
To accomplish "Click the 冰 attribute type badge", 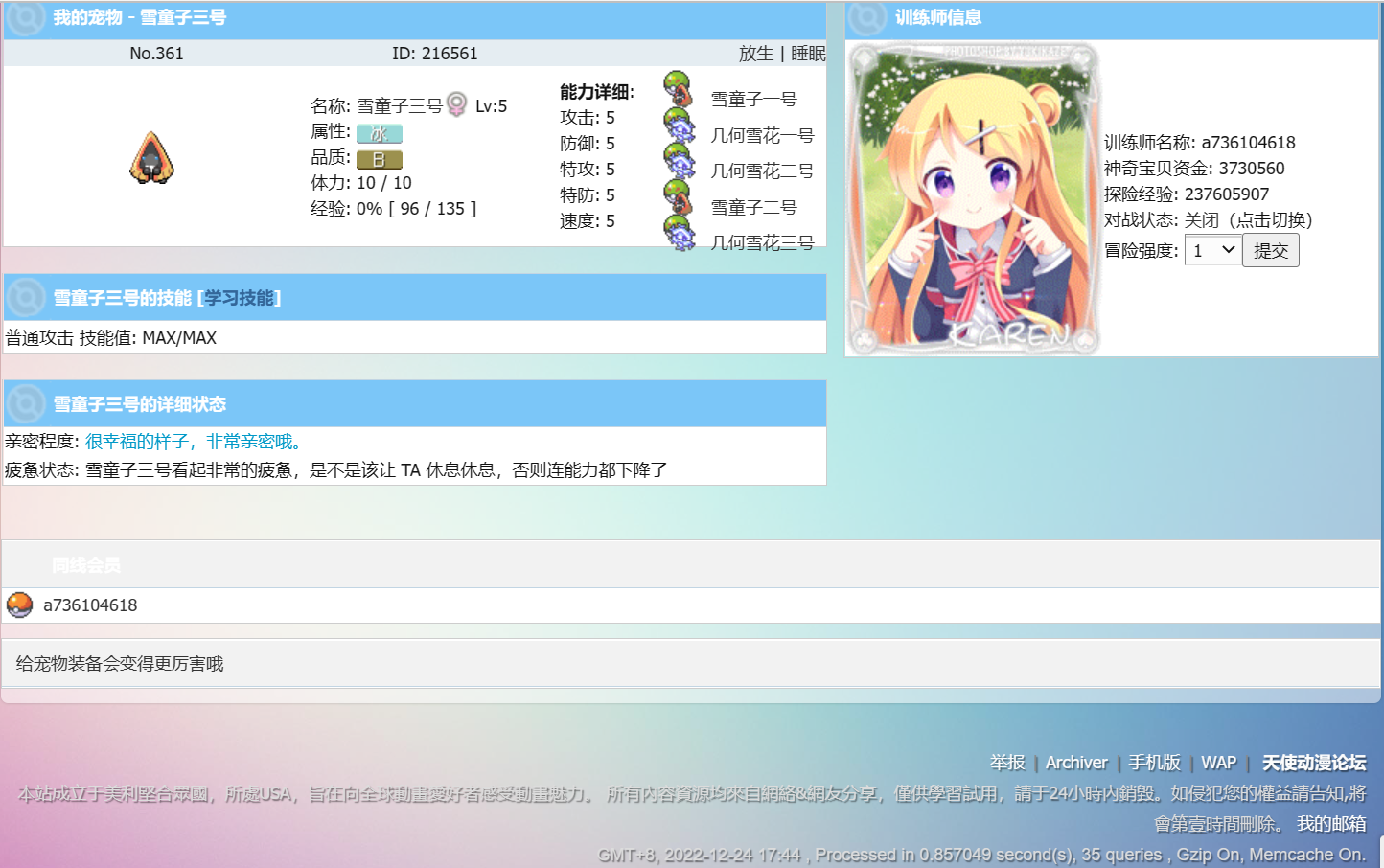I will click(380, 133).
